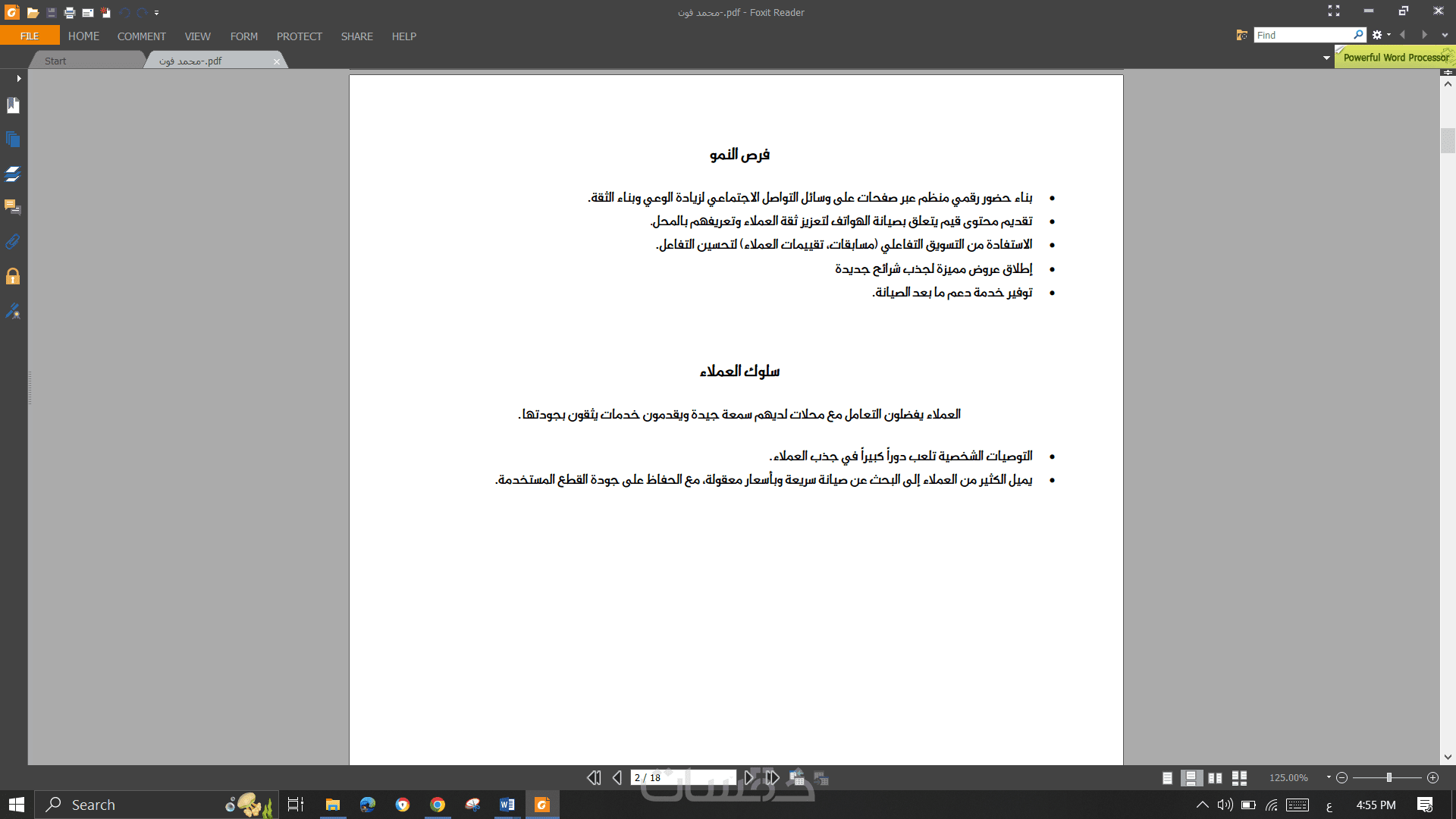The width and height of the screenshot is (1456, 819).
Task: Open the Security settings lock icon
Action: click(13, 276)
